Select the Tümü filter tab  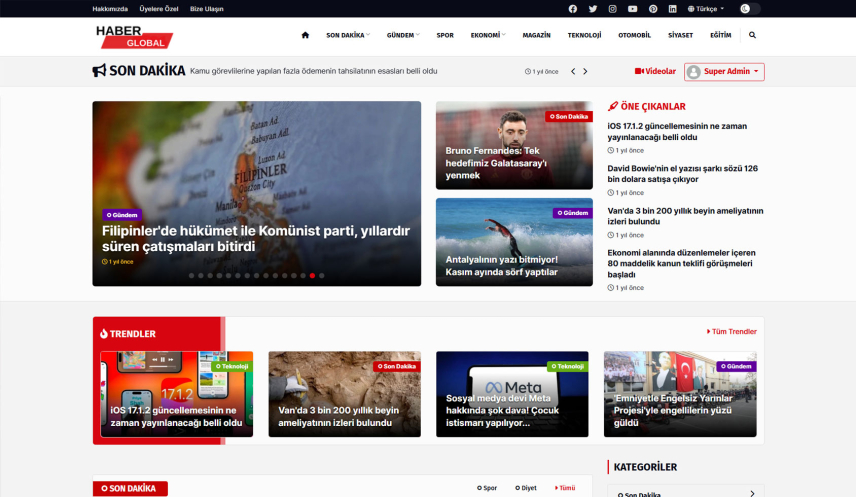565,488
